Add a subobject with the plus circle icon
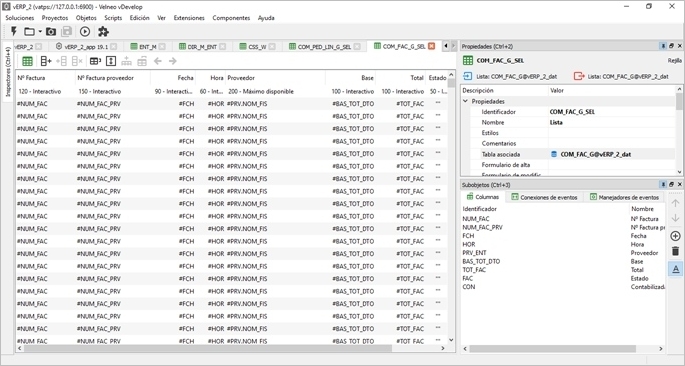 pos(675,236)
